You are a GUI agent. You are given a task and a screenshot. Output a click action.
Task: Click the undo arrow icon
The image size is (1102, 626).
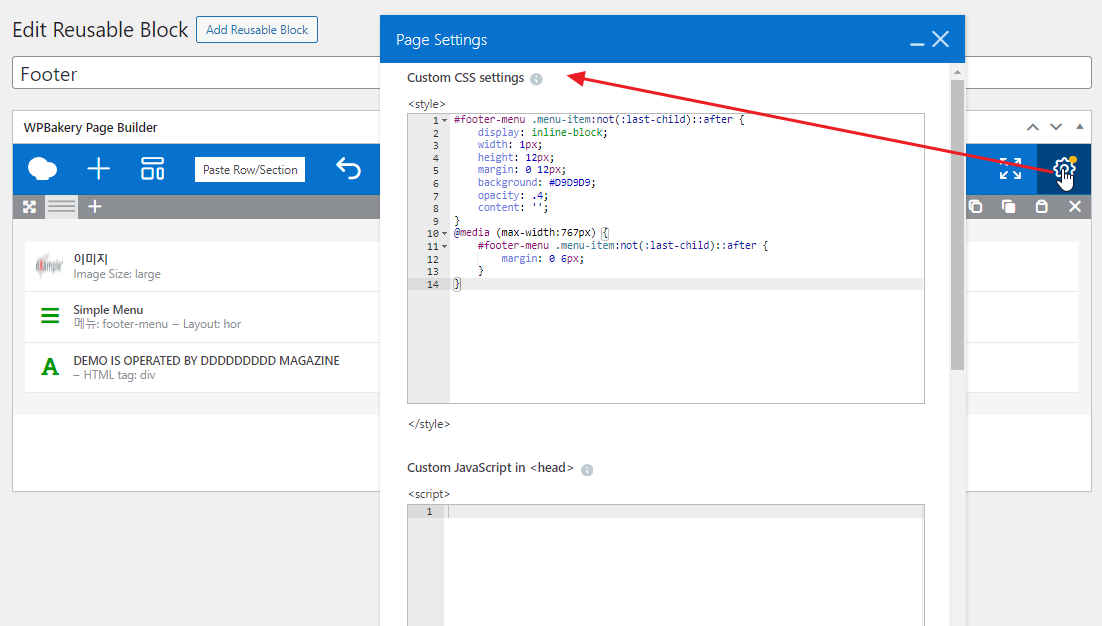point(349,169)
